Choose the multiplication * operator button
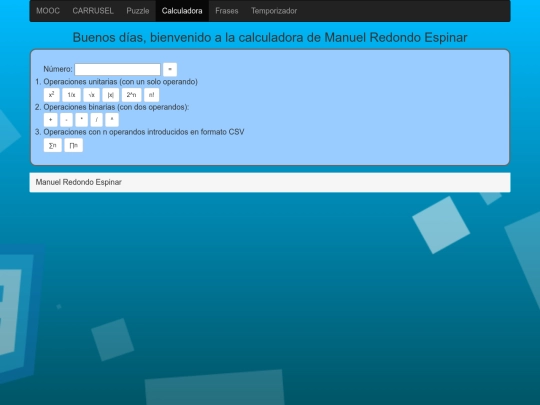This screenshot has width=540, height=405. tap(82, 120)
